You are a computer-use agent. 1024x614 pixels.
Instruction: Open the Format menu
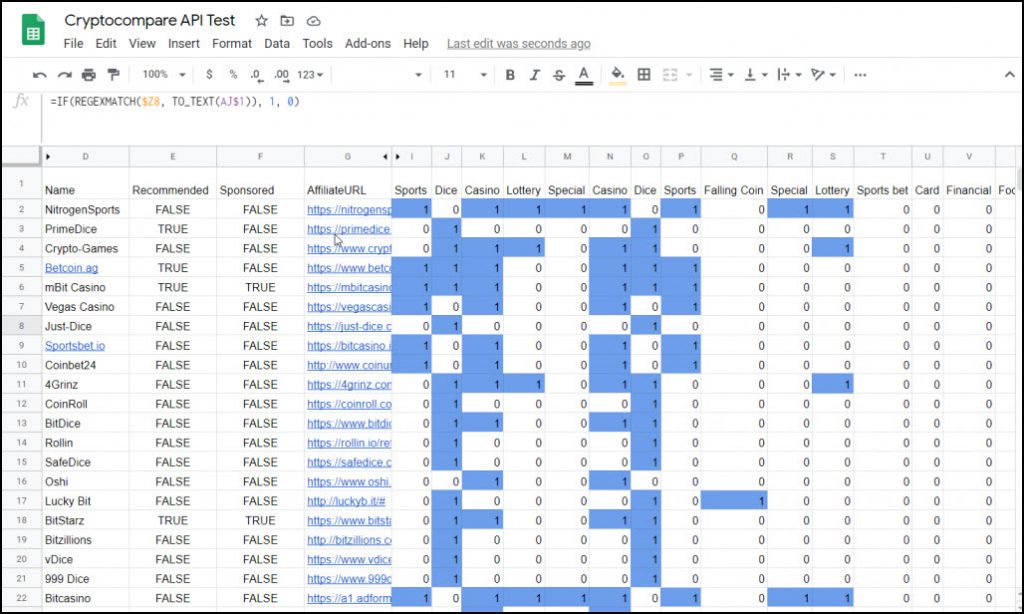click(x=232, y=44)
